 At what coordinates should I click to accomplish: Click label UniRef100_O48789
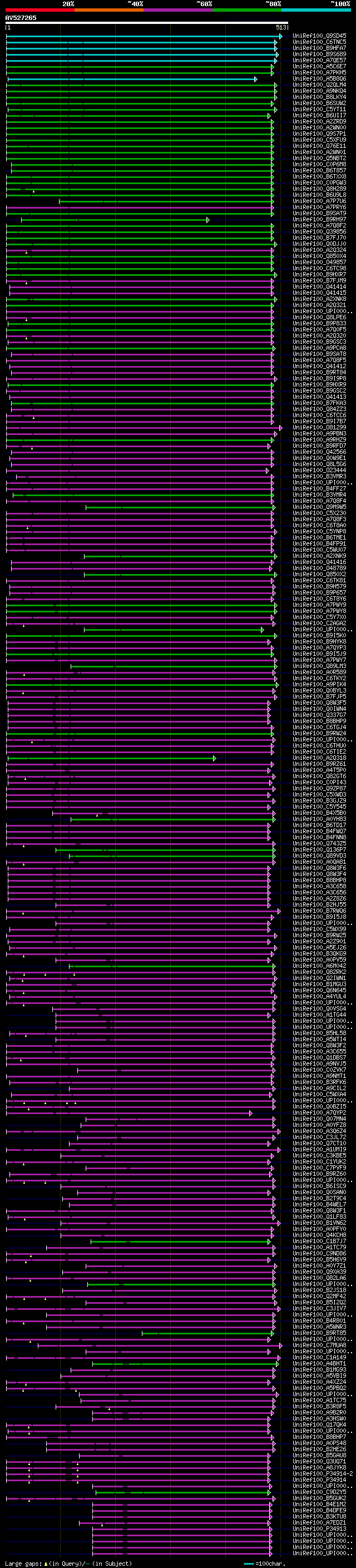[x=319, y=568]
